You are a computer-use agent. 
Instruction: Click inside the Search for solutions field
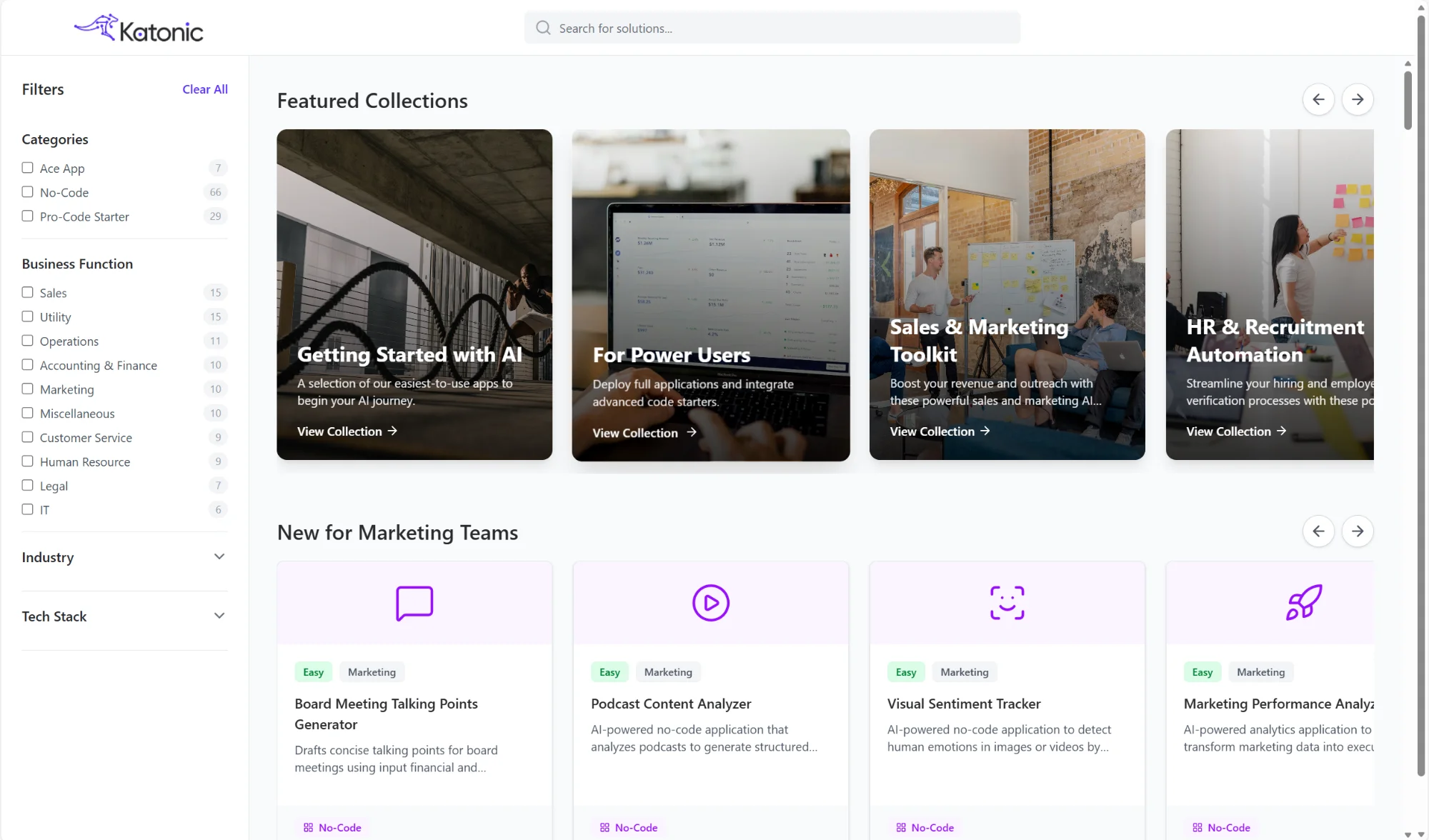point(772,28)
